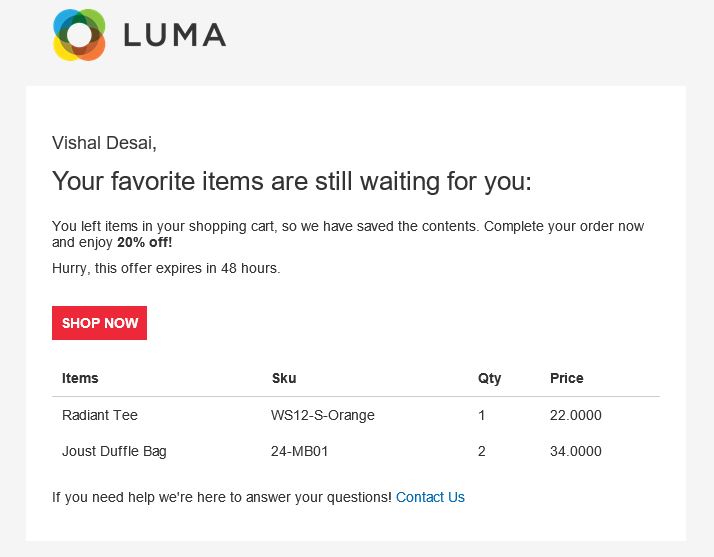
Task: Click the Qty column header
Action: [489, 378]
